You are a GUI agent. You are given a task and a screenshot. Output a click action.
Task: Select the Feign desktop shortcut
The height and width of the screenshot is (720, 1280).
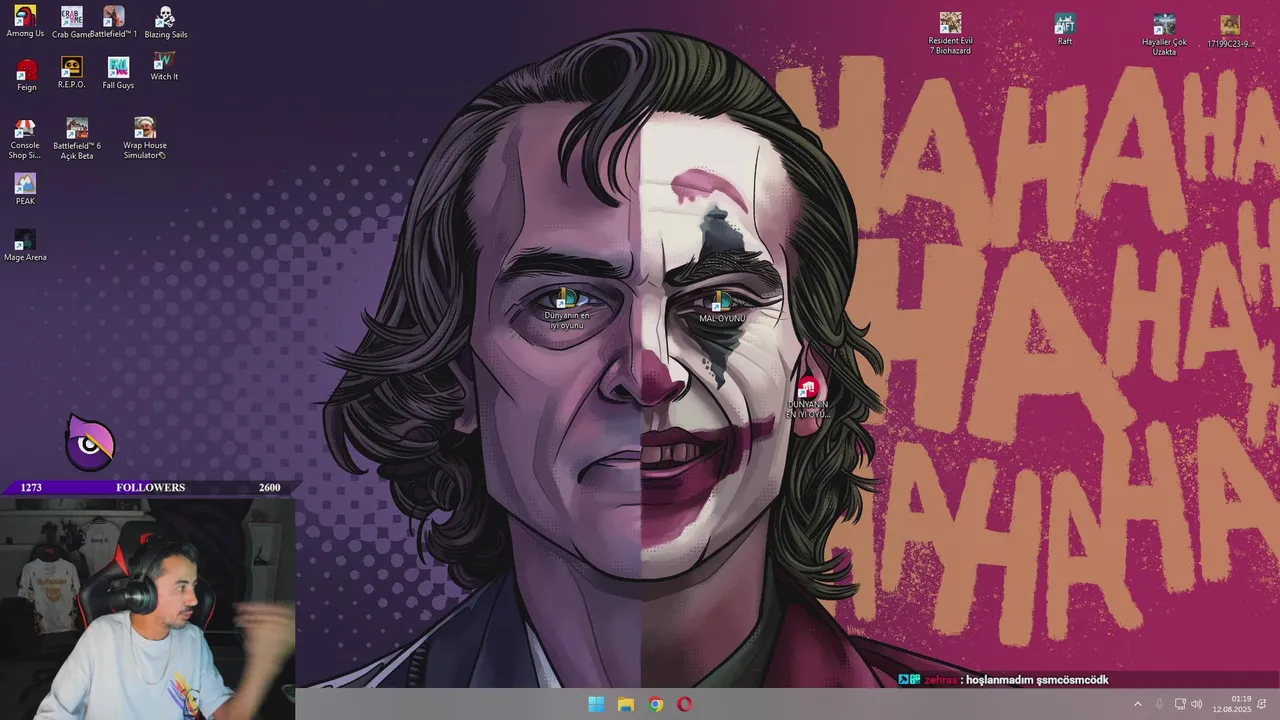click(27, 75)
